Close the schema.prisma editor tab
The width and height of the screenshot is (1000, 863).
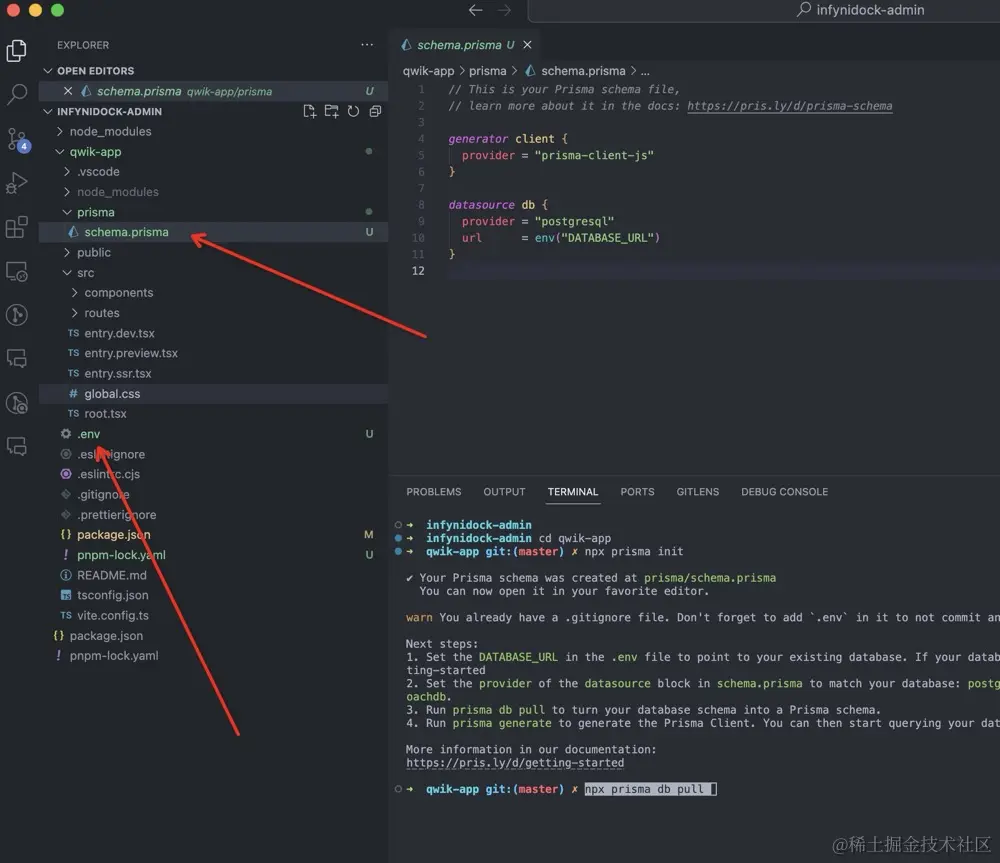pos(527,45)
